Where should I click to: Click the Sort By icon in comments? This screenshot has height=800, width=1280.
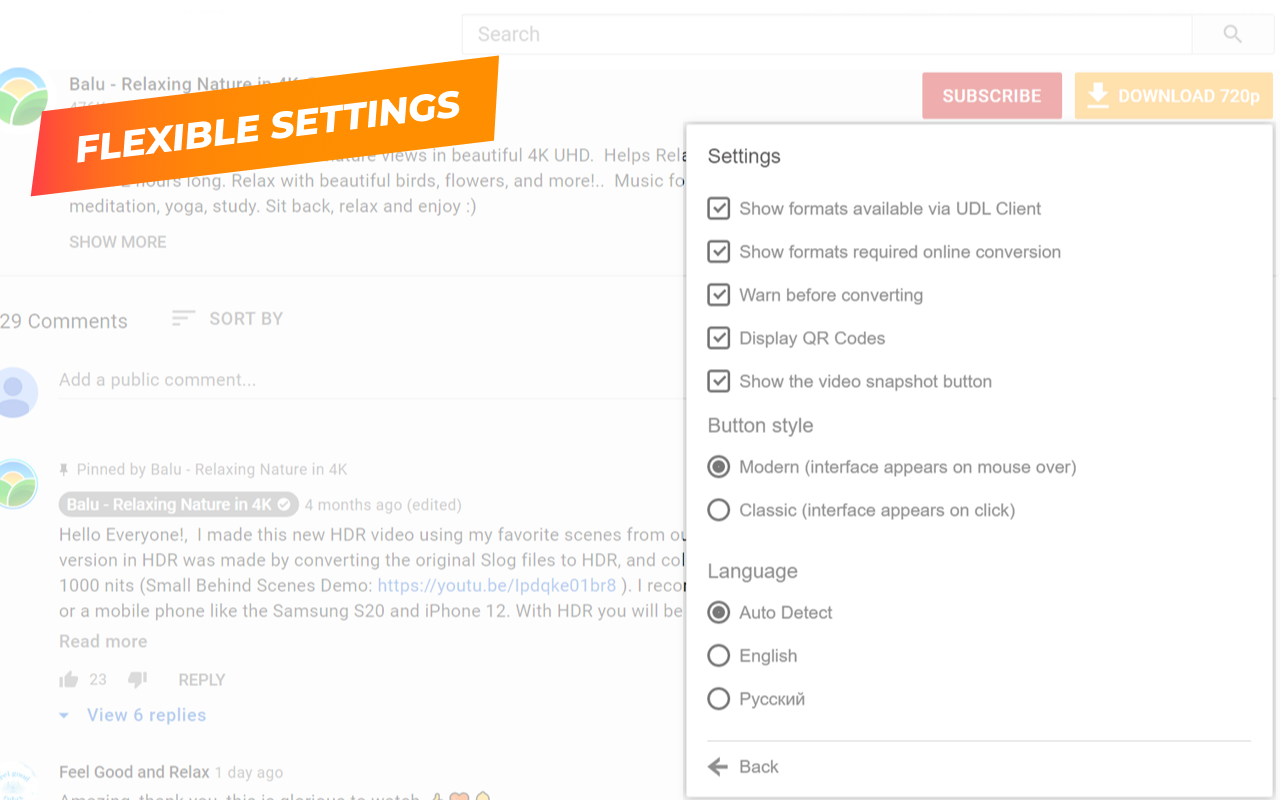(183, 318)
